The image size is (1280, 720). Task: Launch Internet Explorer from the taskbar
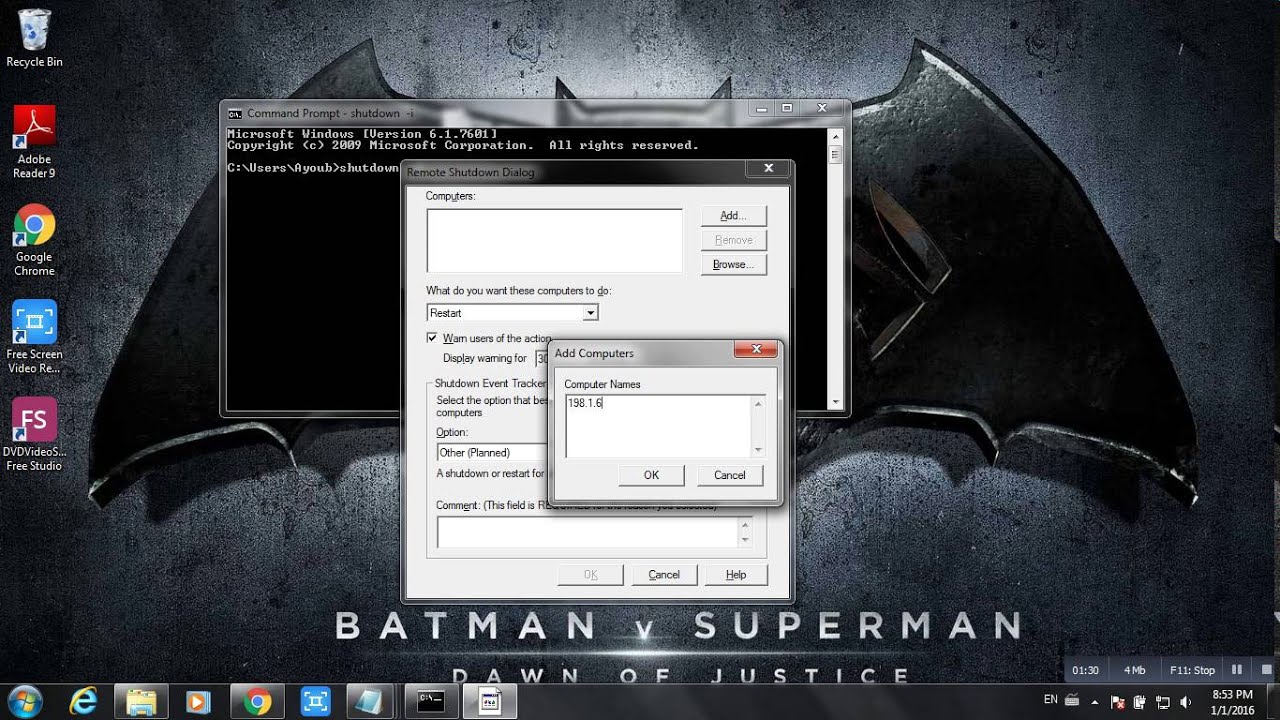[x=83, y=702]
